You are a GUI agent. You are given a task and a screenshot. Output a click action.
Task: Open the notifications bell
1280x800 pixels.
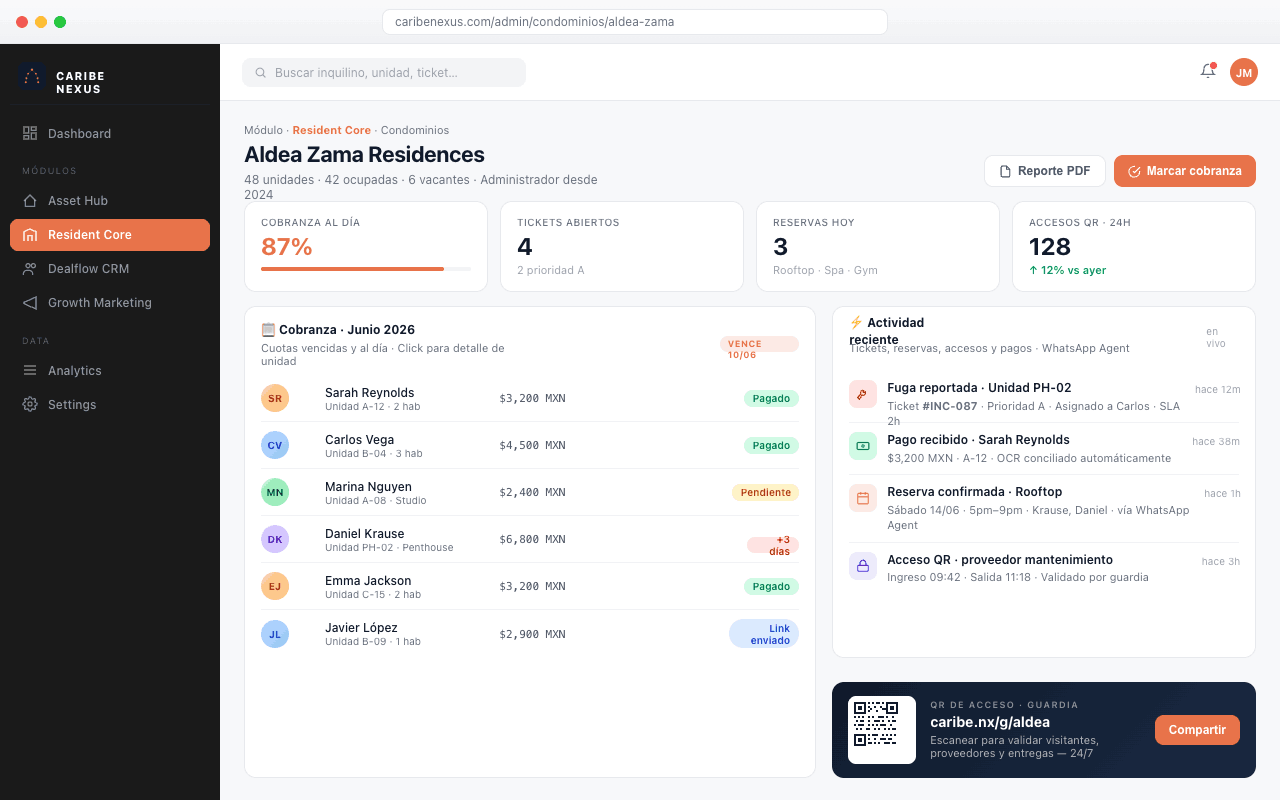click(x=1208, y=71)
